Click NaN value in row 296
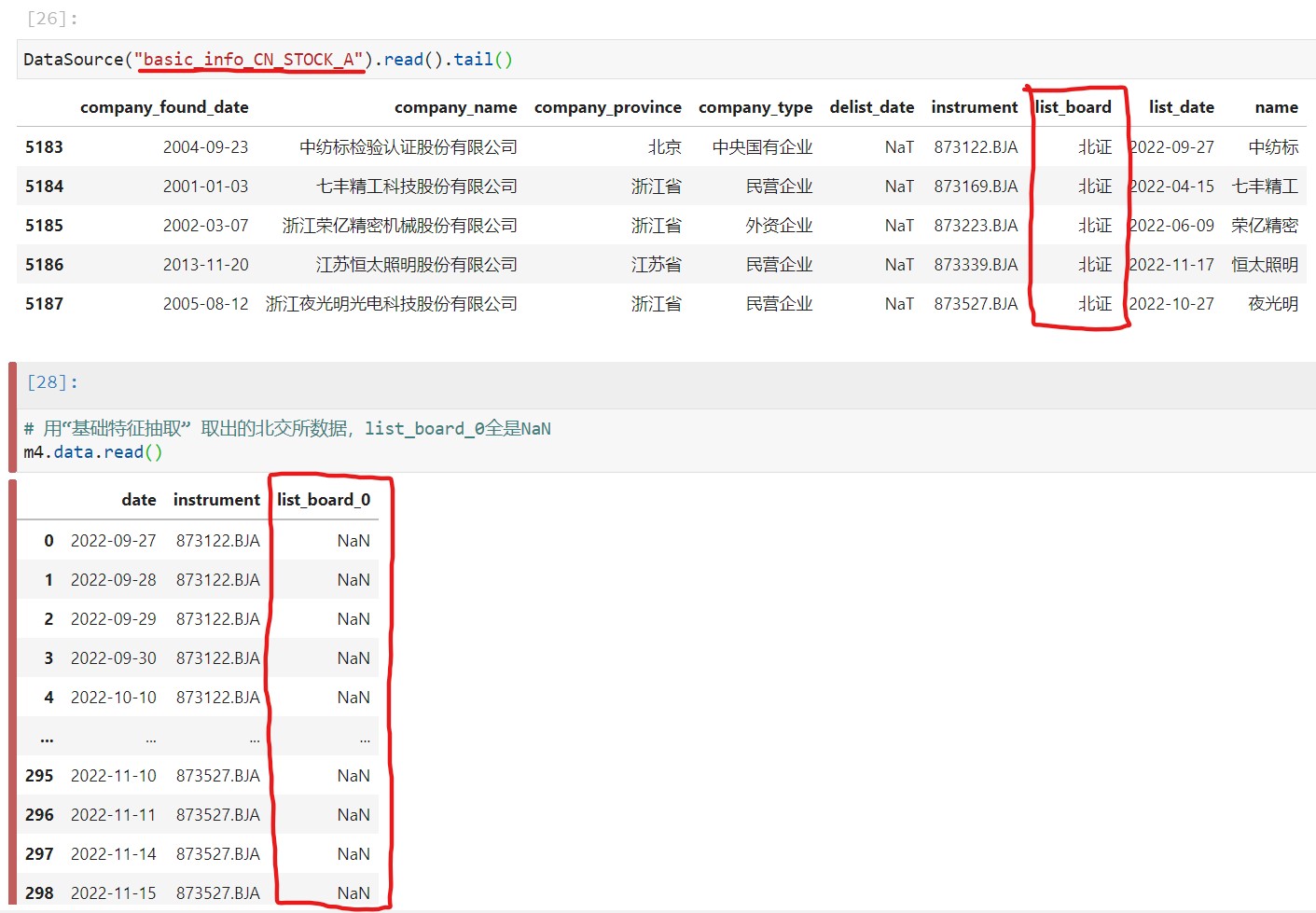Viewport: 1316px width, 913px height. [x=353, y=815]
